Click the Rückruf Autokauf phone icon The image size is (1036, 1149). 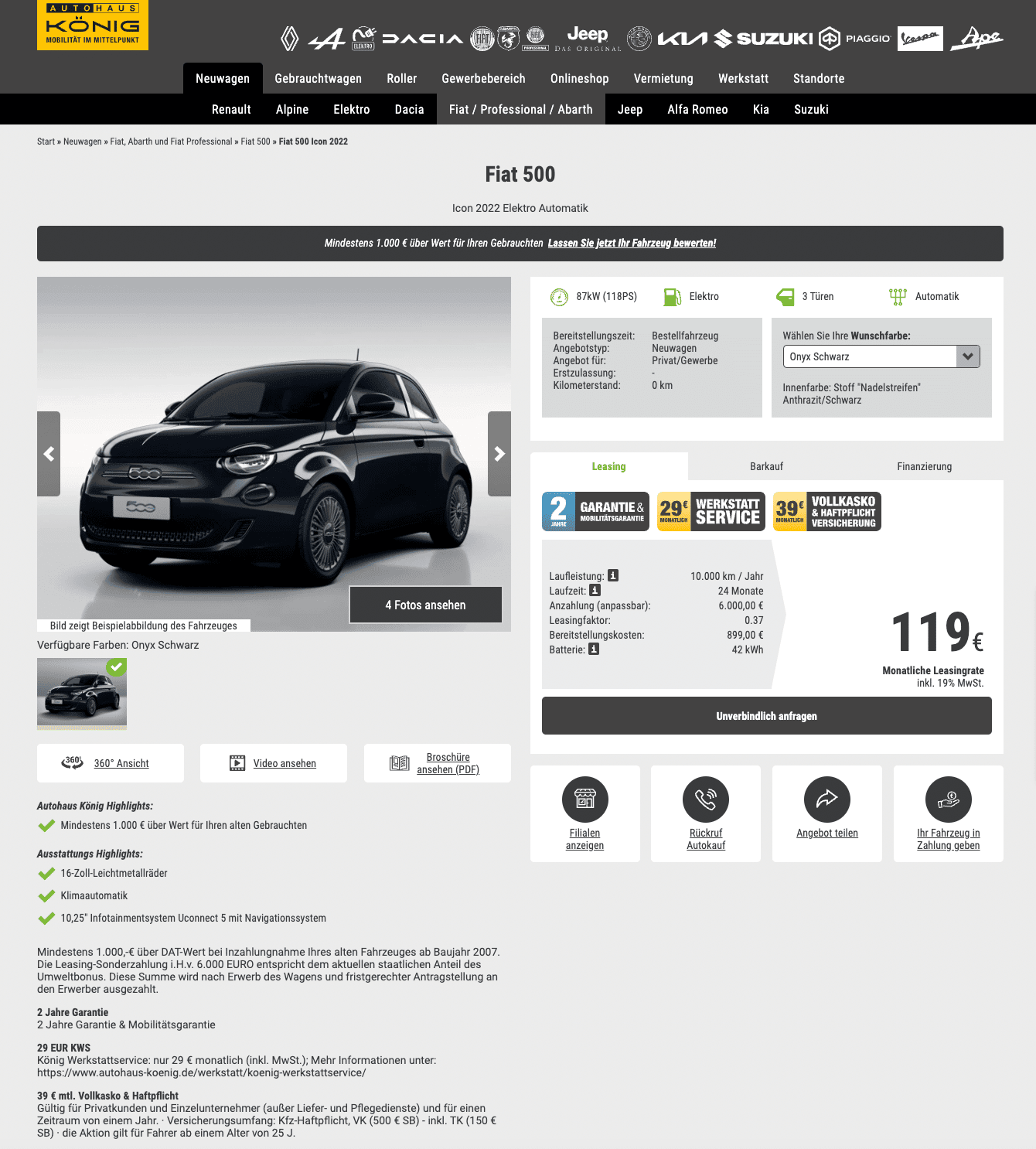pyautogui.click(x=706, y=800)
